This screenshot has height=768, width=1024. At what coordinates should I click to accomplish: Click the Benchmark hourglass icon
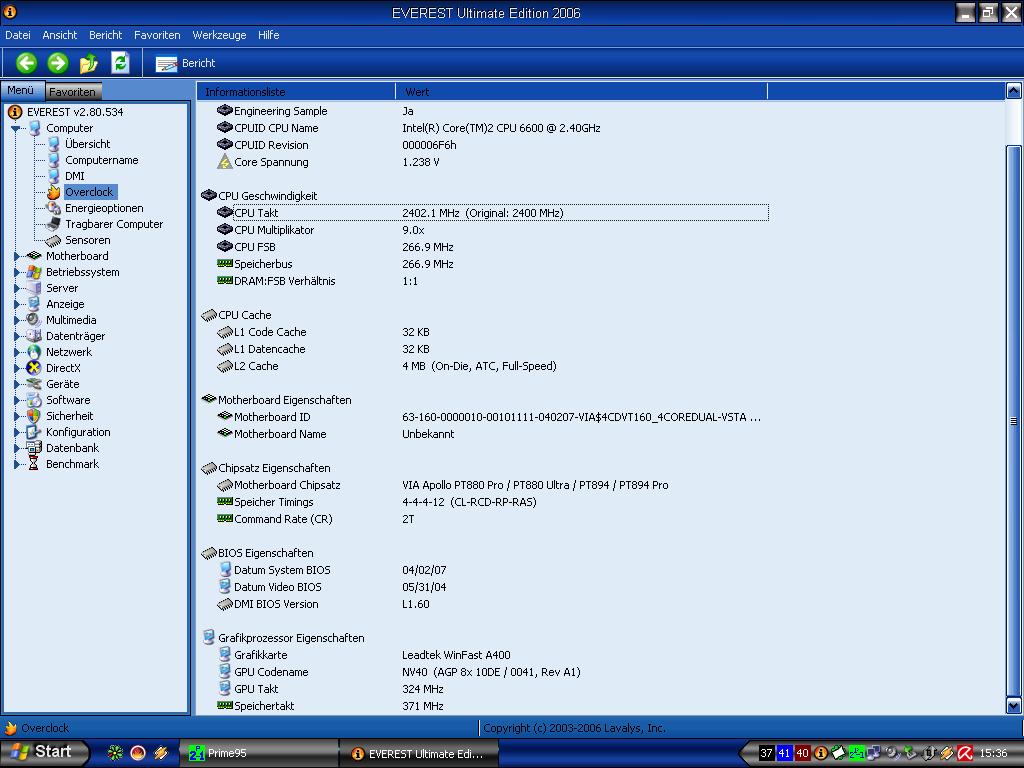click(34, 464)
